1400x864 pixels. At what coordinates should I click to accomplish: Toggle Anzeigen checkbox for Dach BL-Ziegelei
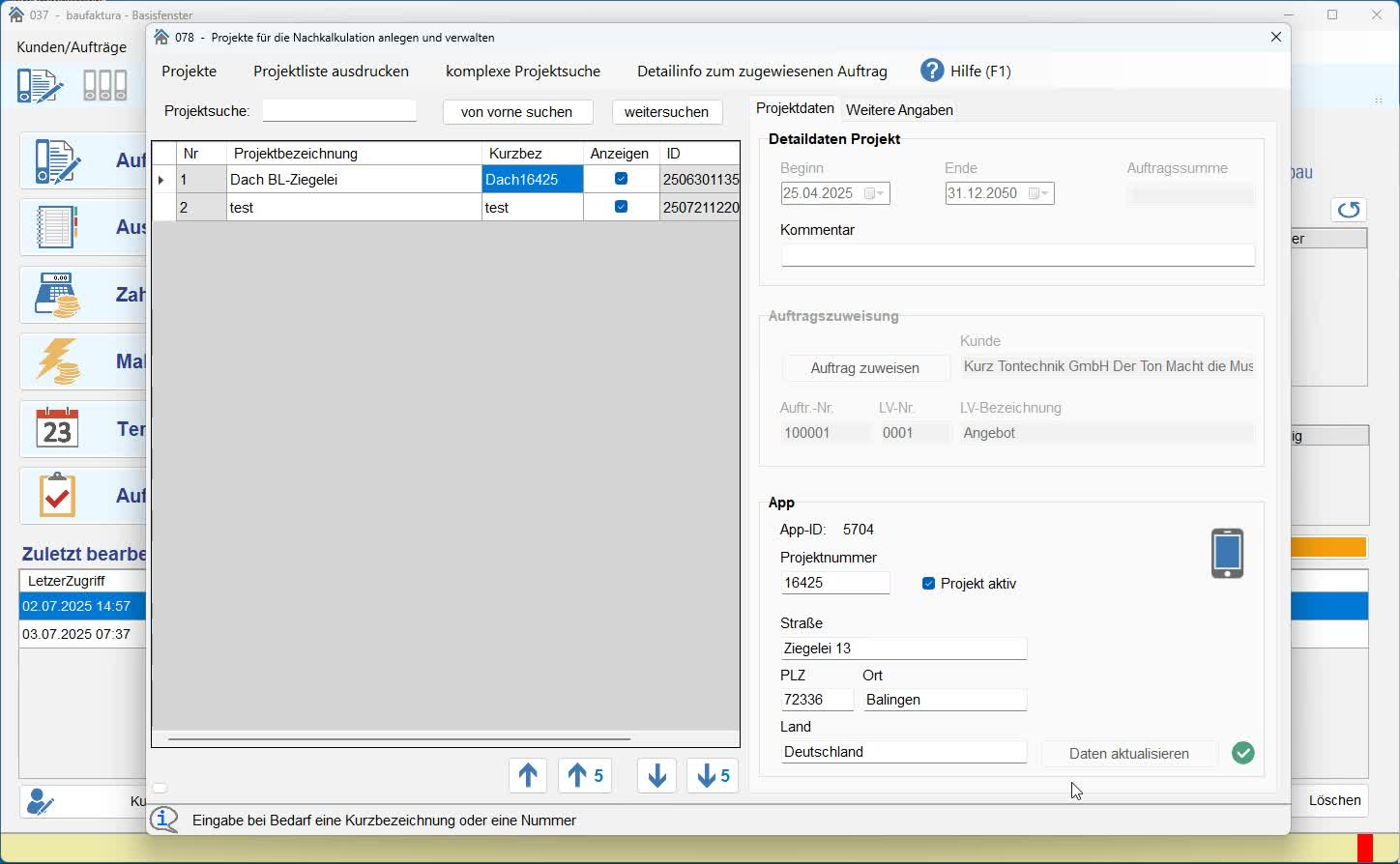(621, 179)
